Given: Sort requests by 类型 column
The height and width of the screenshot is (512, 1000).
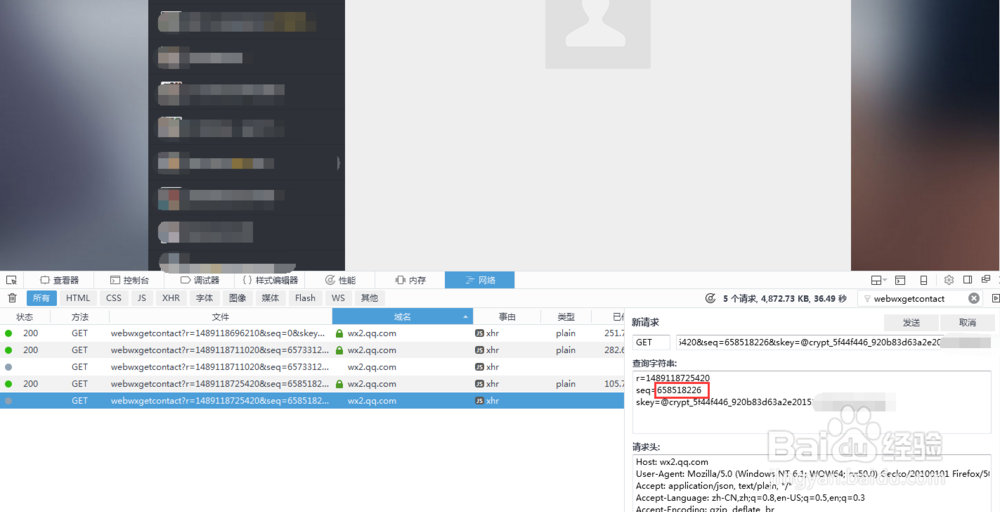Looking at the screenshot, I should (566, 316).
